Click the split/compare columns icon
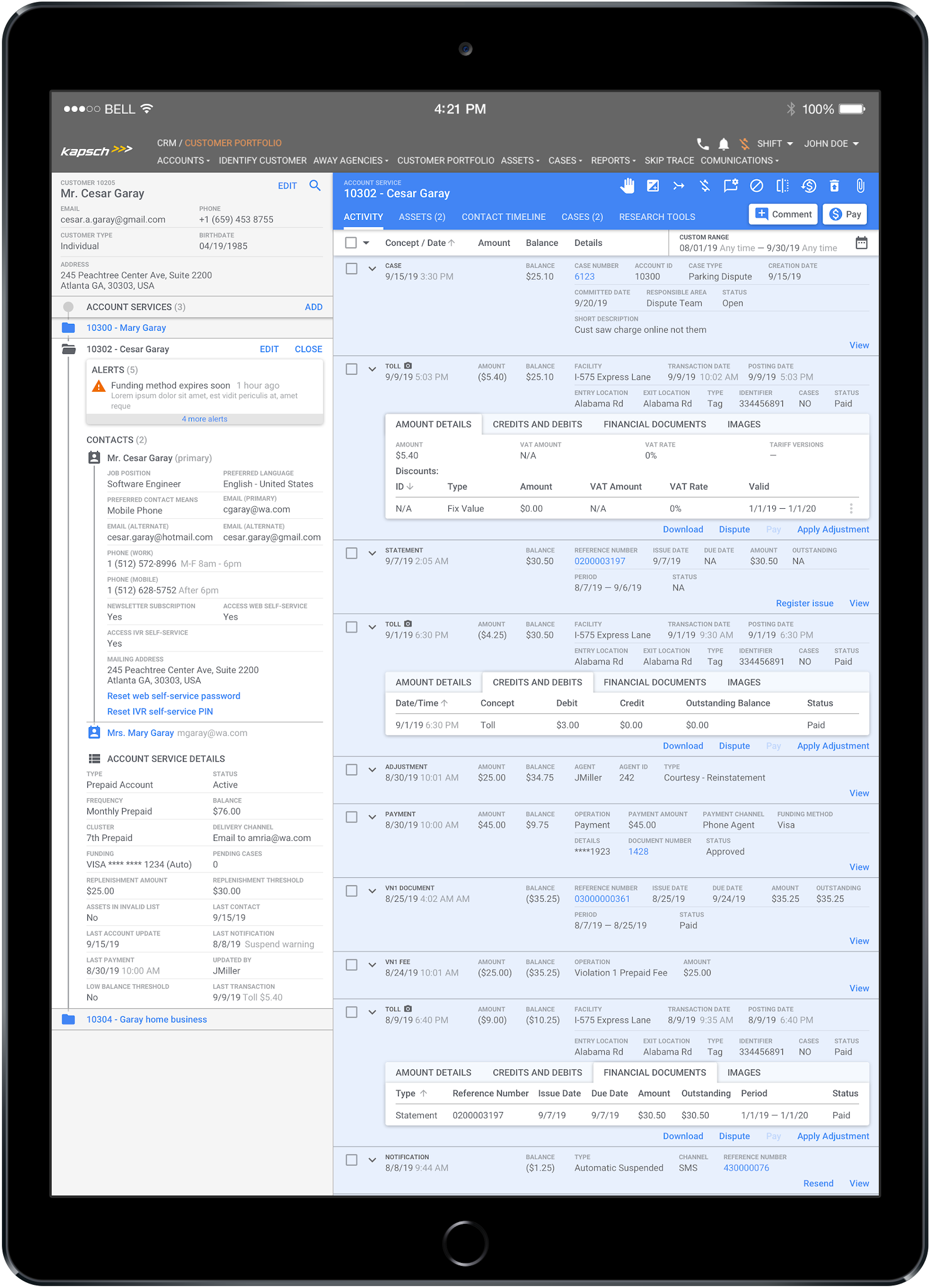Image resolution: width=930 pixels, height=1288 pixels. (x=782, y=186)
